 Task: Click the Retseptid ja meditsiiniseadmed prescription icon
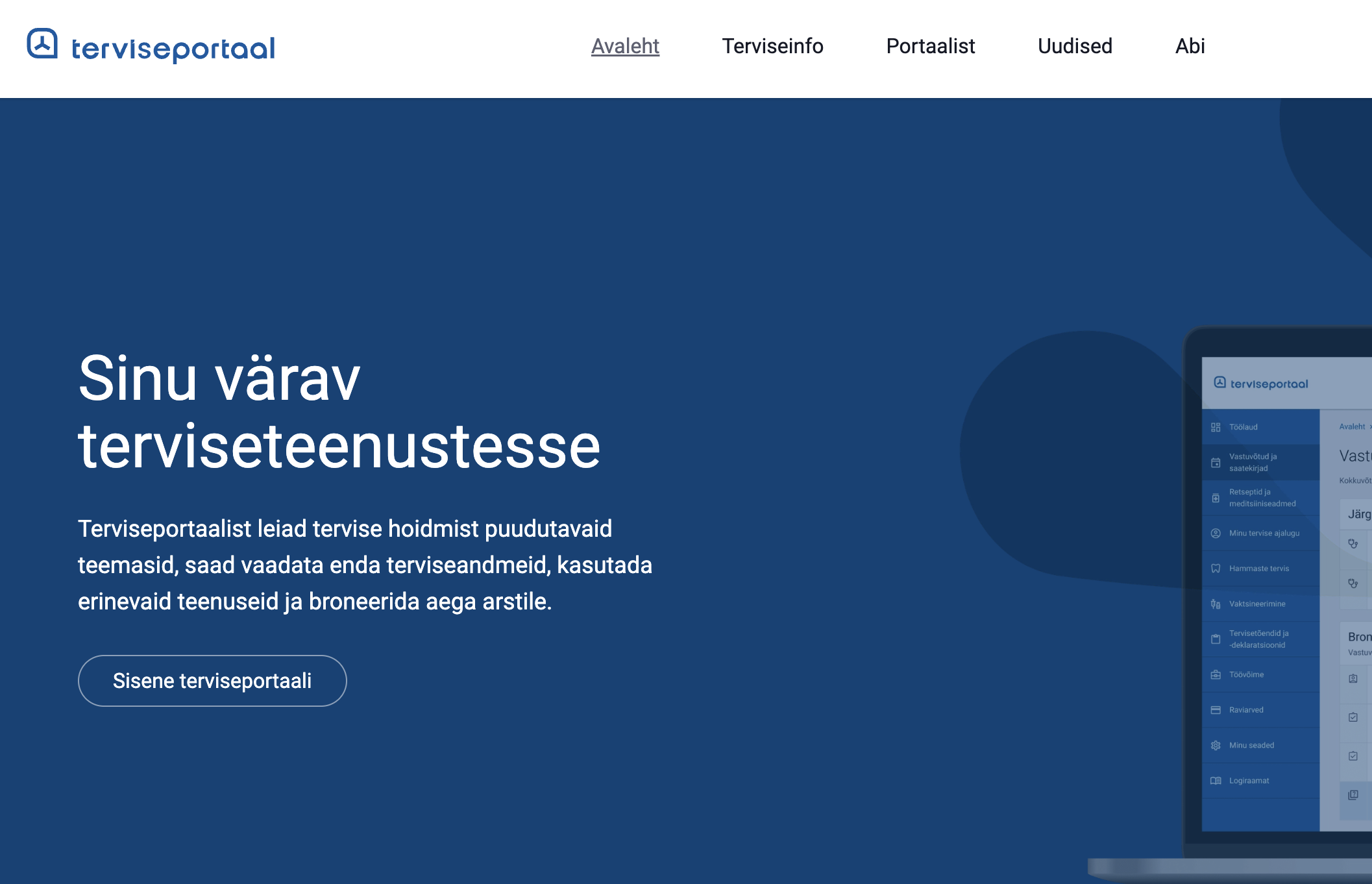click(1216, 498)
